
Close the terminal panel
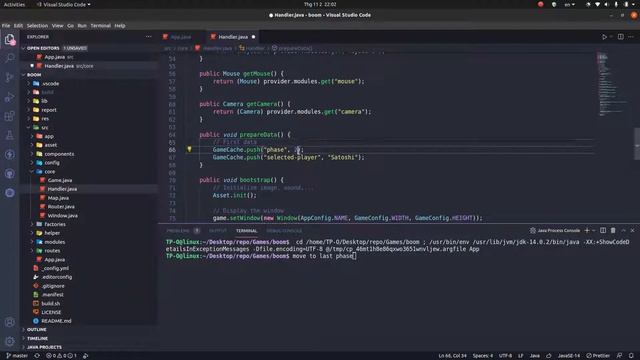coord(632,231)
